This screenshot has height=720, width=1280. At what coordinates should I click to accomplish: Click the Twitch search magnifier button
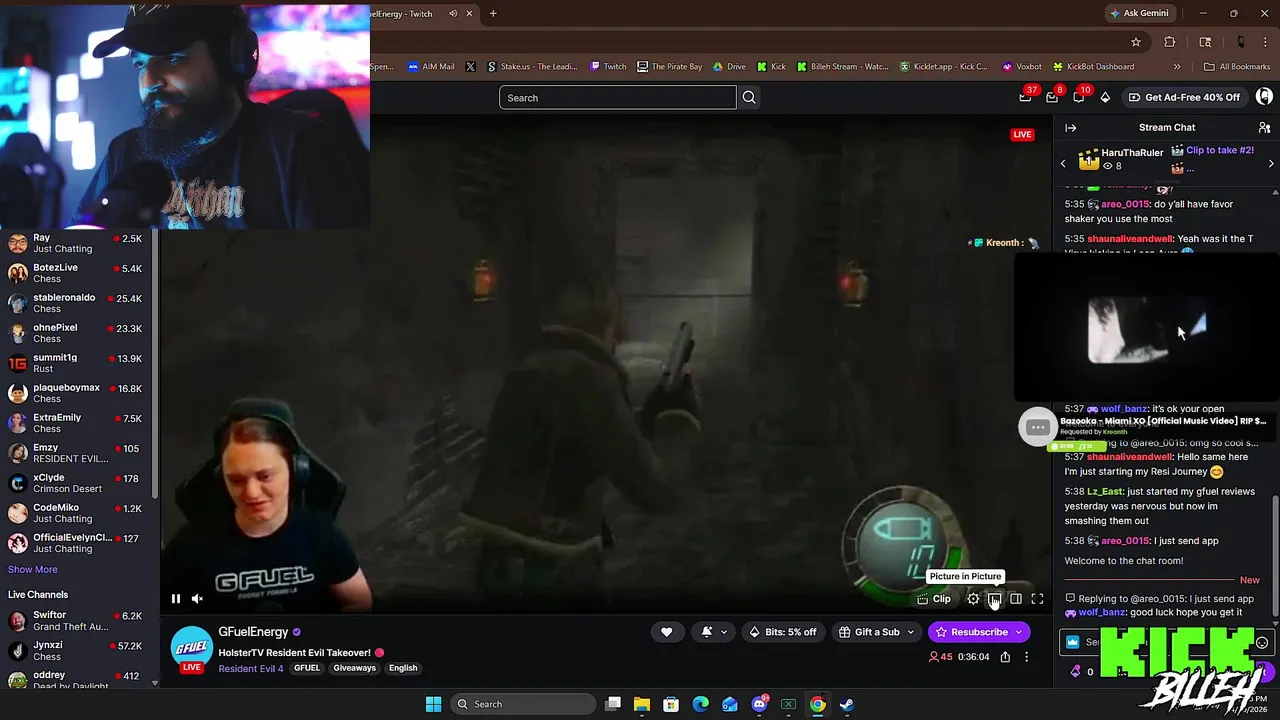[749, 97]
